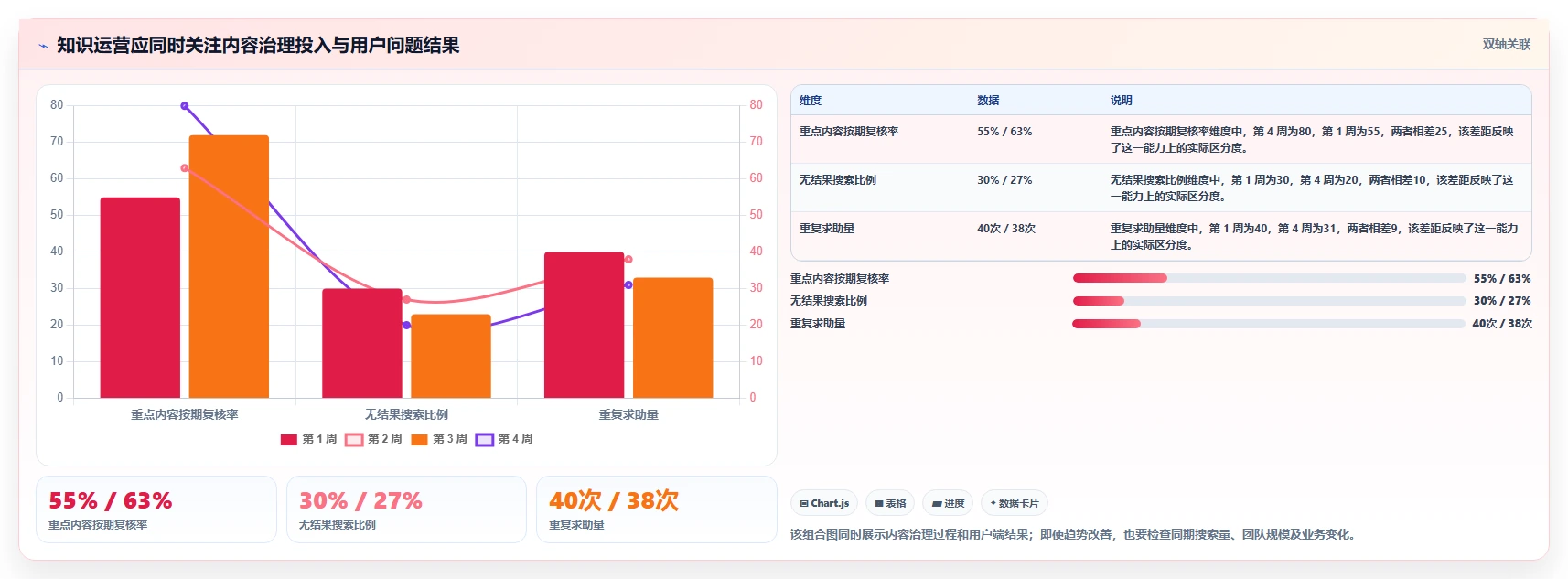Click the 重点内容按期复核率 x-axis label

[x=185, y=415]
